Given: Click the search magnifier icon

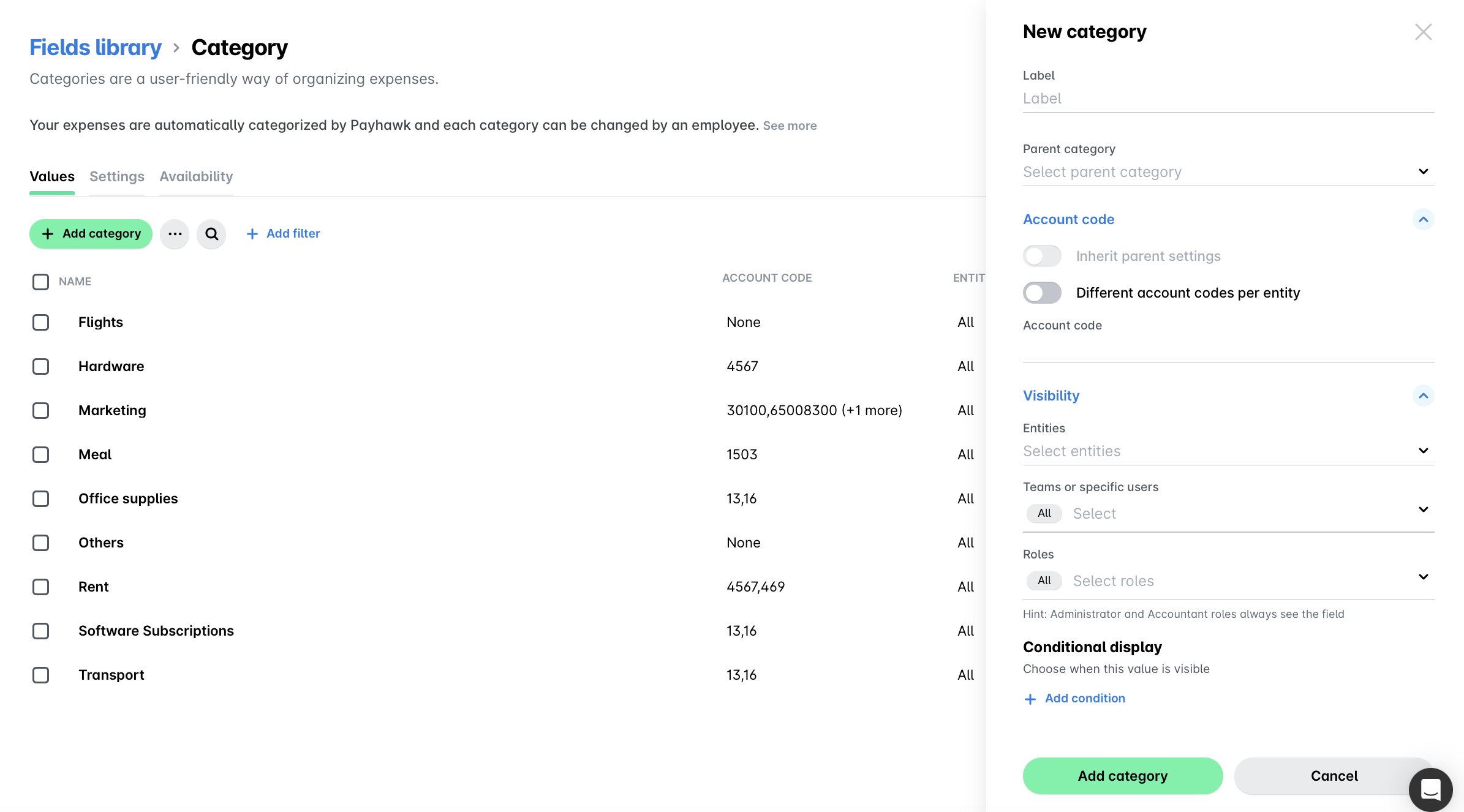Looking at the screenshot, I should [211, 234].
